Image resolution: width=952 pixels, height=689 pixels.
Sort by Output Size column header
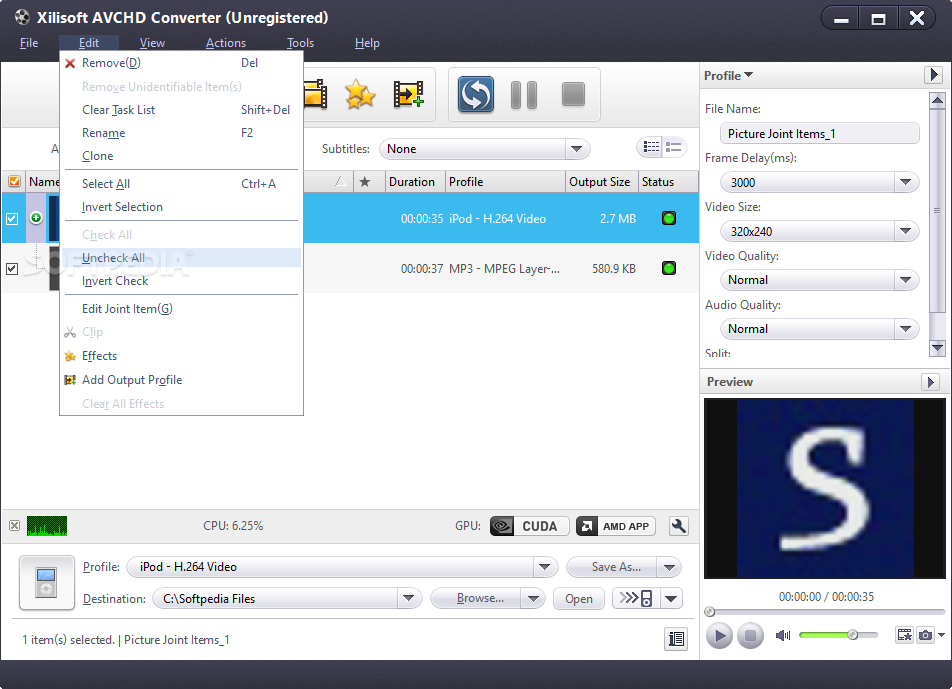coord(601,182)
